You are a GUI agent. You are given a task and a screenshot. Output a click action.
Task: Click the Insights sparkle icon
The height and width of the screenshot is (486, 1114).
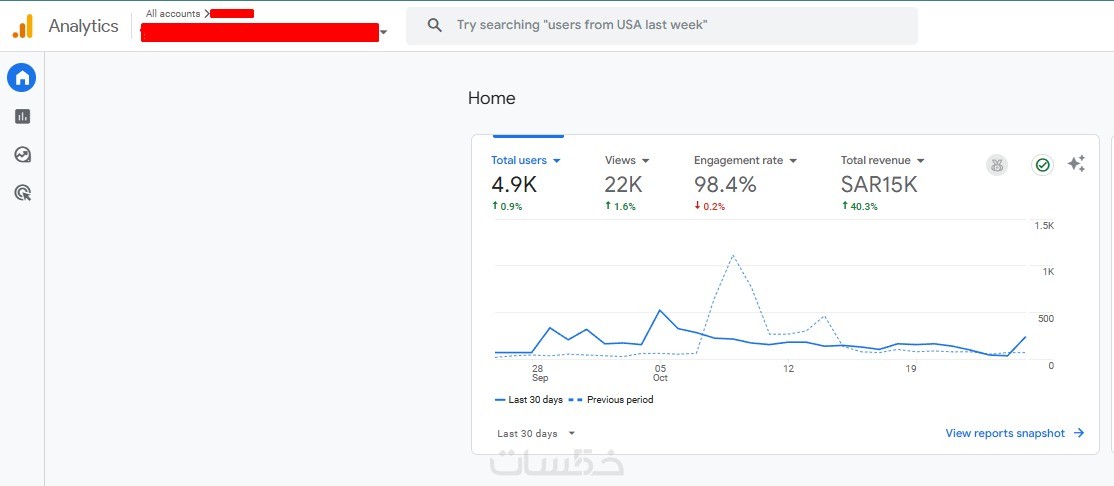click(1076, 164)
